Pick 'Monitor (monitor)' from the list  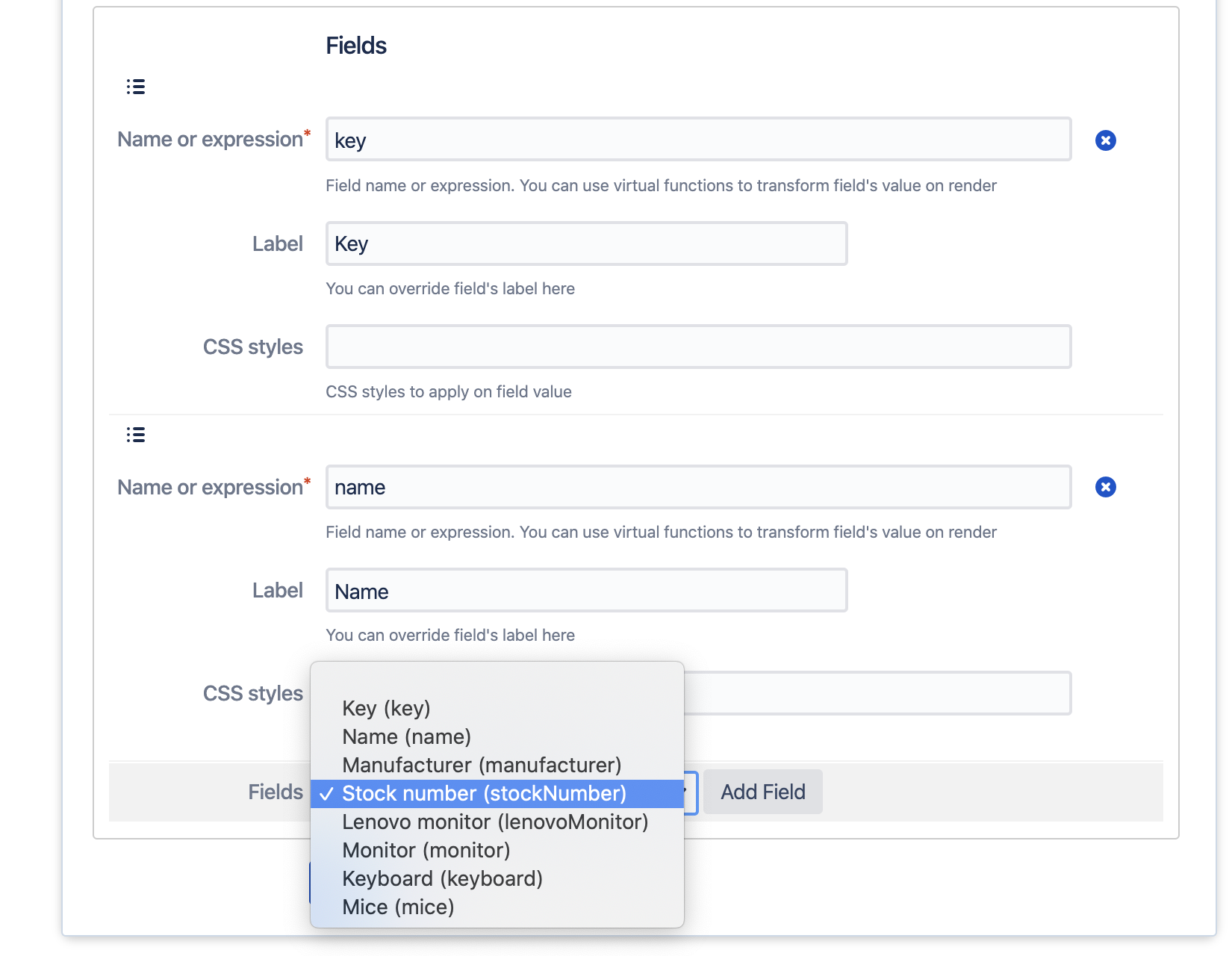pyautogui.click(x=497, y=850)
